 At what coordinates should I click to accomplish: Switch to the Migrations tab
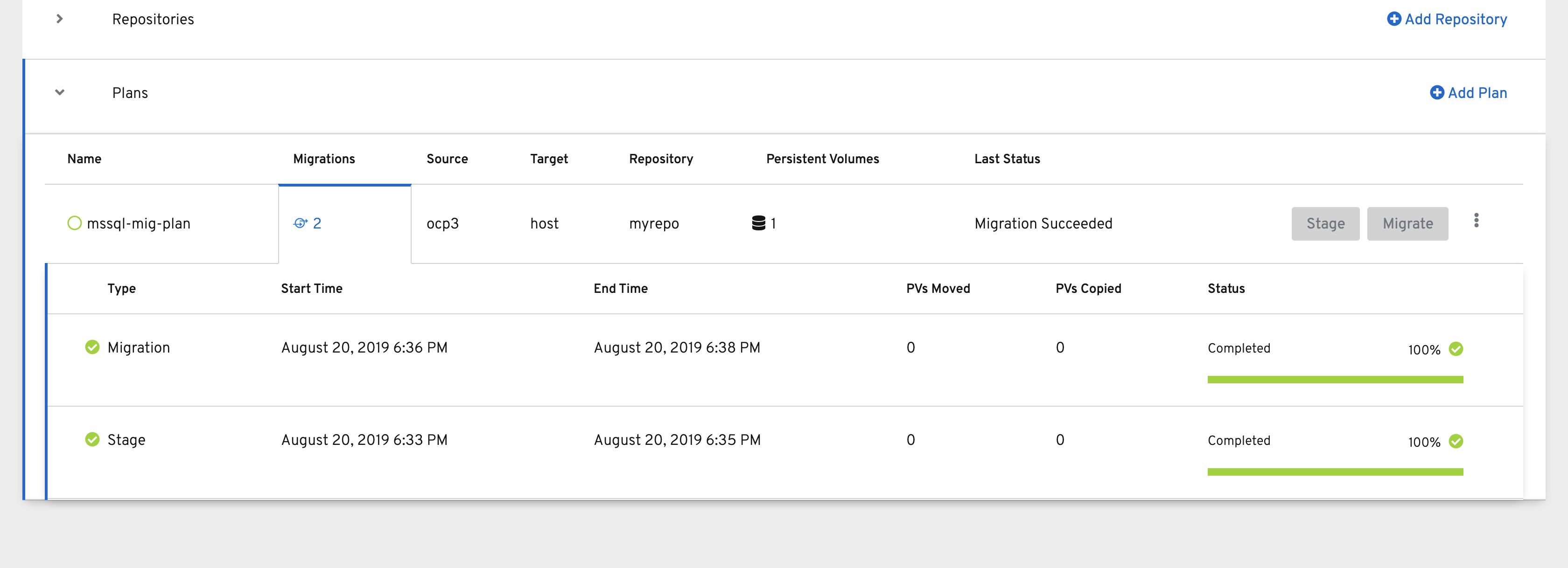point(323,159)
